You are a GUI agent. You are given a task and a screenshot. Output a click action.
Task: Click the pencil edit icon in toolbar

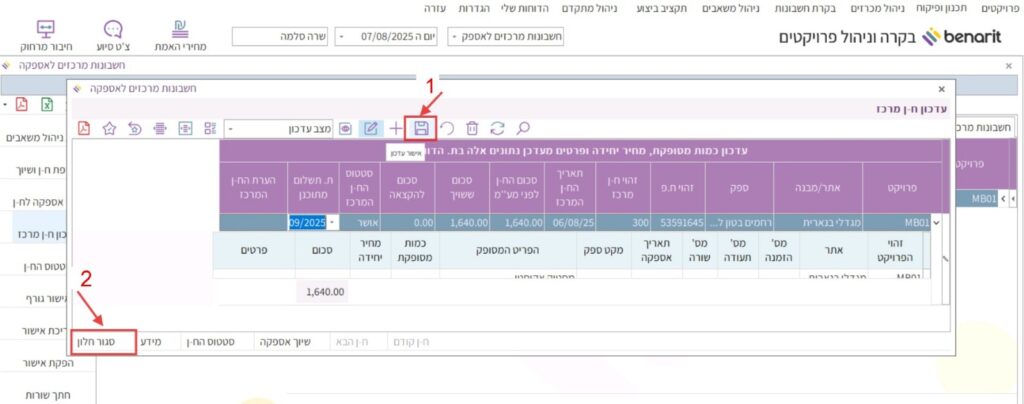click(x=370, y=128)
